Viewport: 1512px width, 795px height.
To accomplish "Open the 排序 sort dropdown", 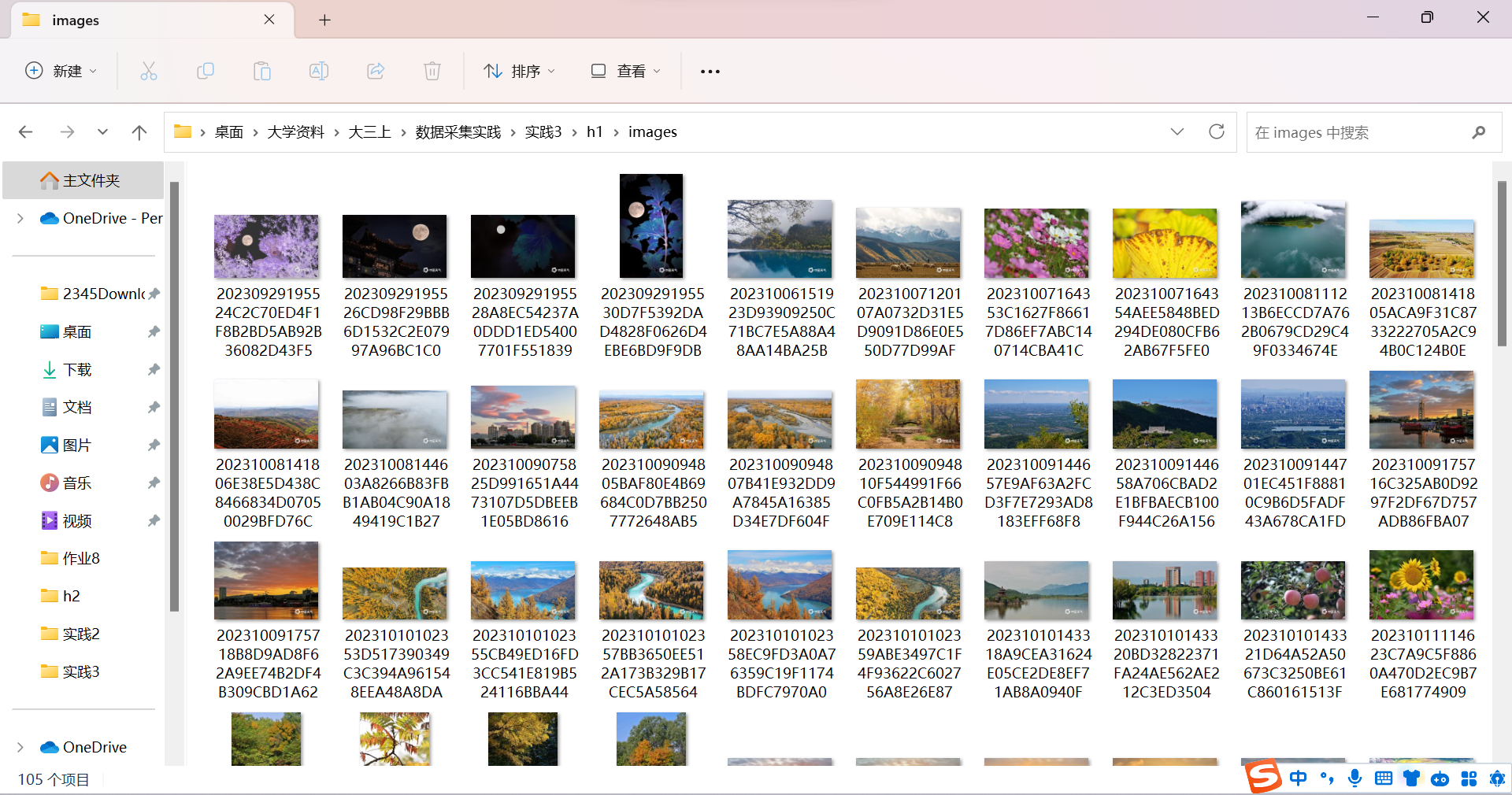I will (x=520, y=71).
